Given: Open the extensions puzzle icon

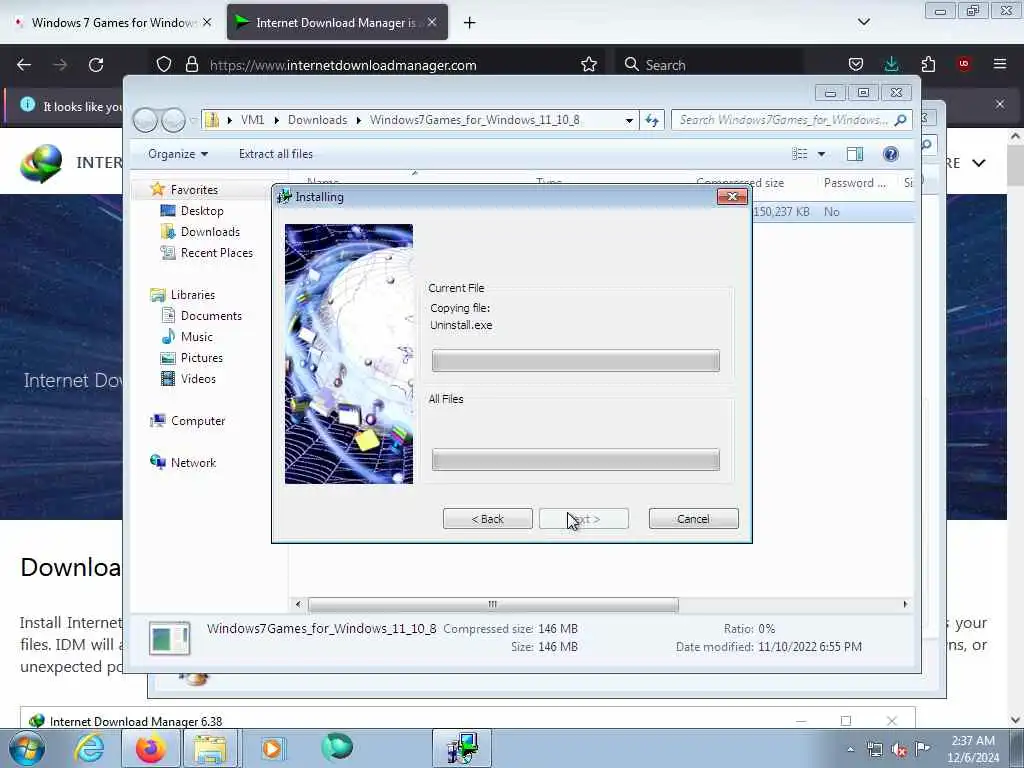Looking at the screenshot, I should click(928, 64).
